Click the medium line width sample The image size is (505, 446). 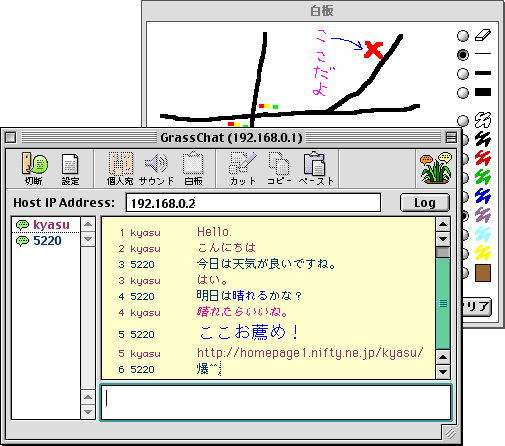click(483, 73)
